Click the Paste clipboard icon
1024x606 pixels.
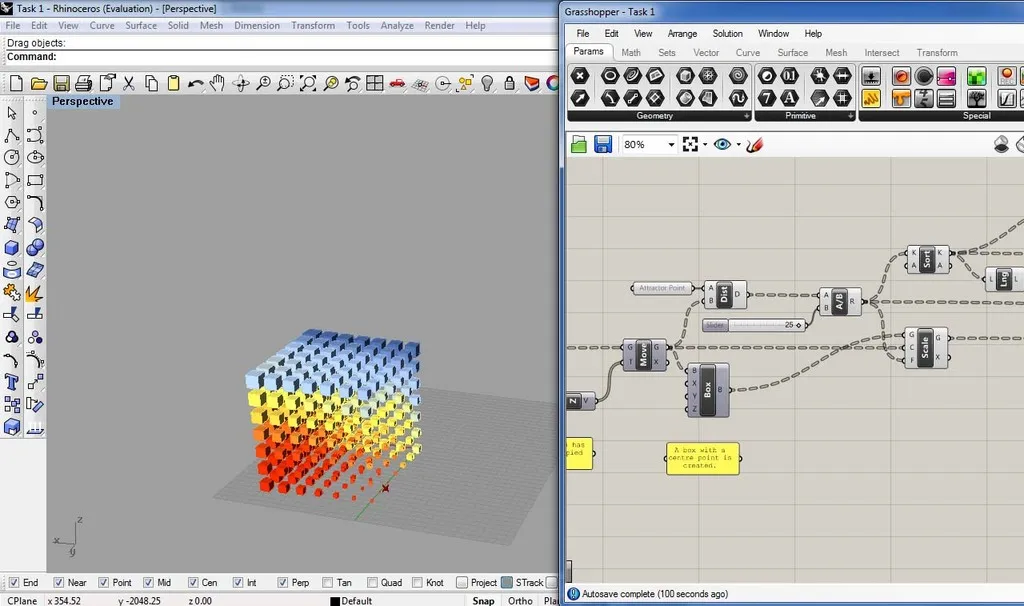[174, 83]
